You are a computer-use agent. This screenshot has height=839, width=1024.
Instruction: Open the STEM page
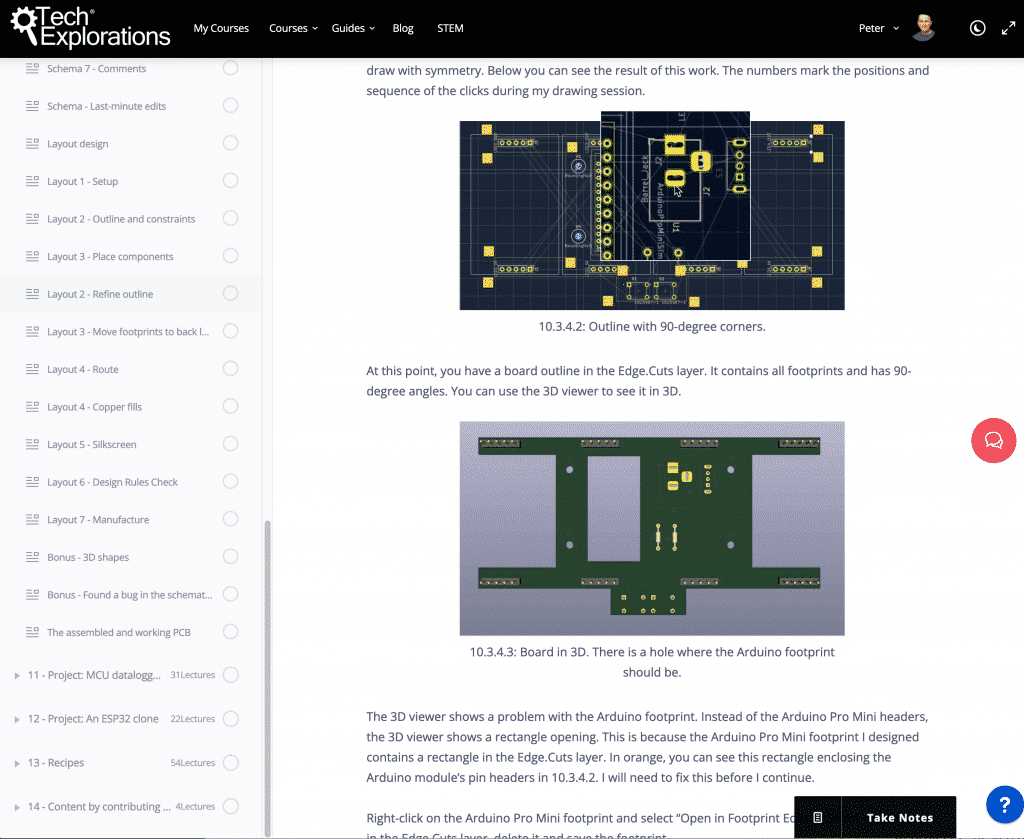pos(450,28)
